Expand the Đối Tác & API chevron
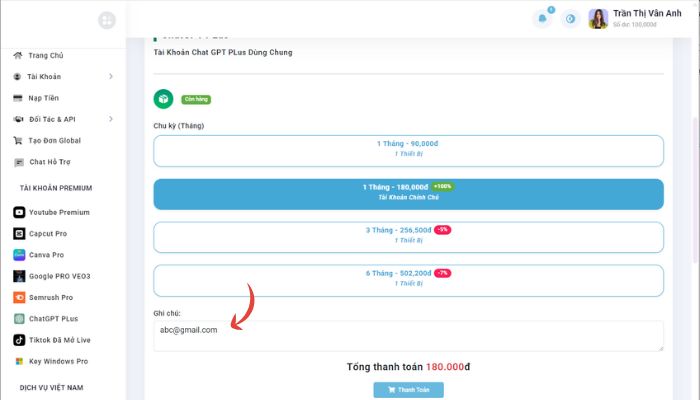The image size is (700, 400). (111, 119)
